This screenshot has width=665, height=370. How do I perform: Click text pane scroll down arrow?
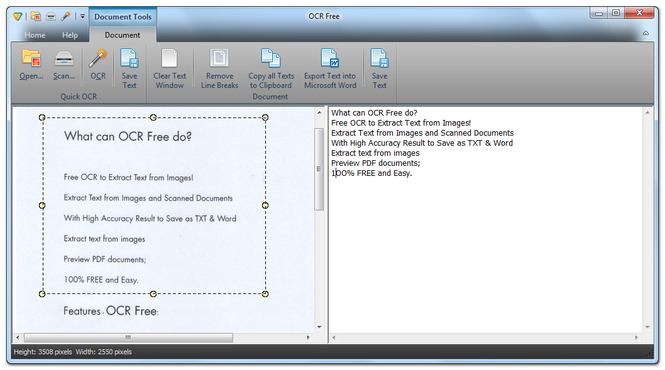648,327
